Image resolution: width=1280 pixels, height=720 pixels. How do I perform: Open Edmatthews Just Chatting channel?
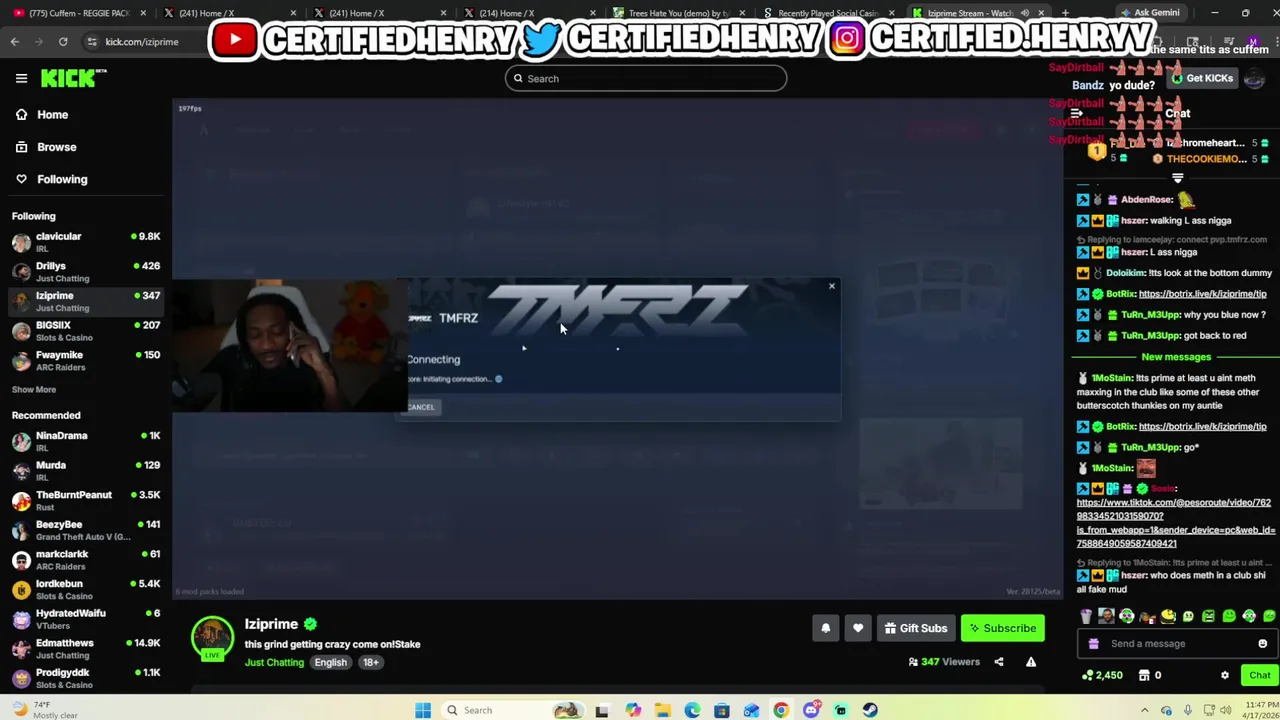86,649
